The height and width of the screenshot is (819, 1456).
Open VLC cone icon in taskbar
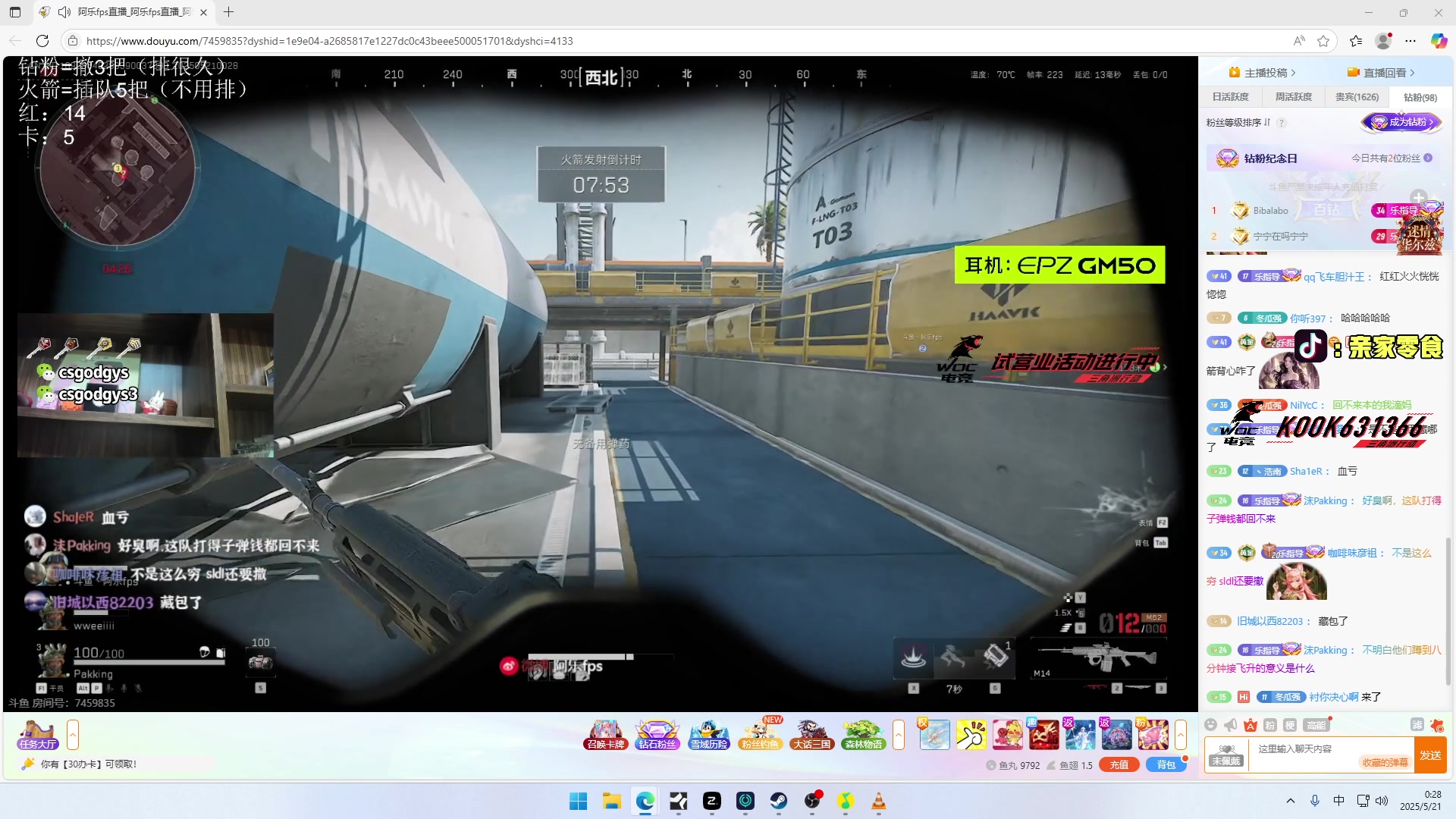879,801
